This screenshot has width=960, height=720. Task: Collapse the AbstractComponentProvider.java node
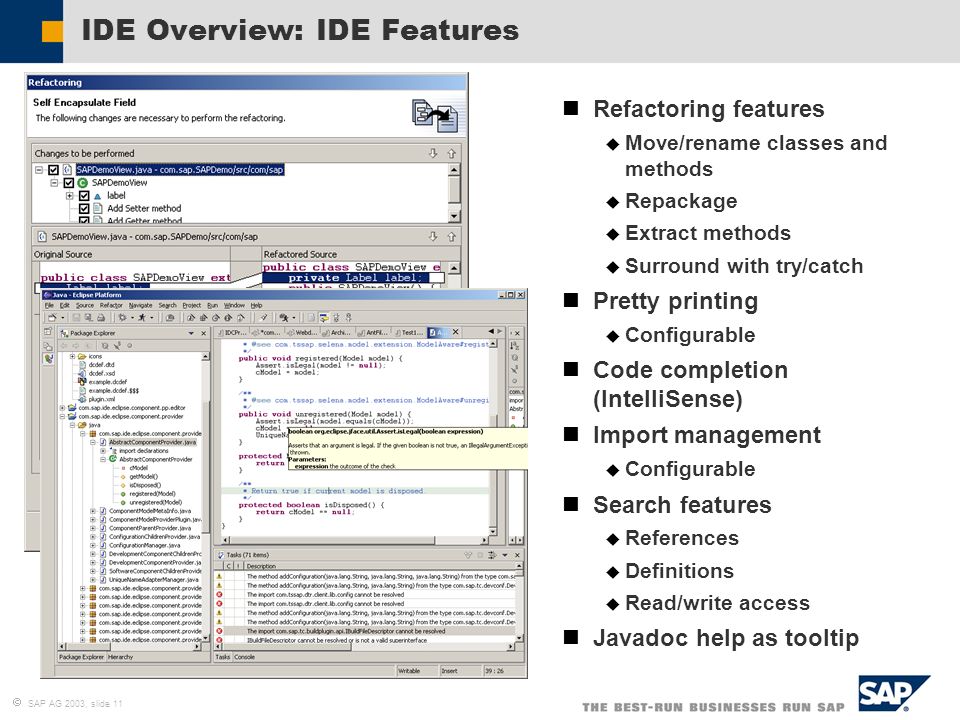(93, 442)
